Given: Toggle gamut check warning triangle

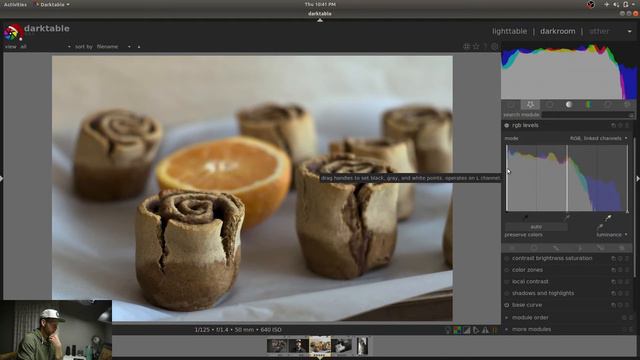Looking at the screenshot, I should (485, 330).
